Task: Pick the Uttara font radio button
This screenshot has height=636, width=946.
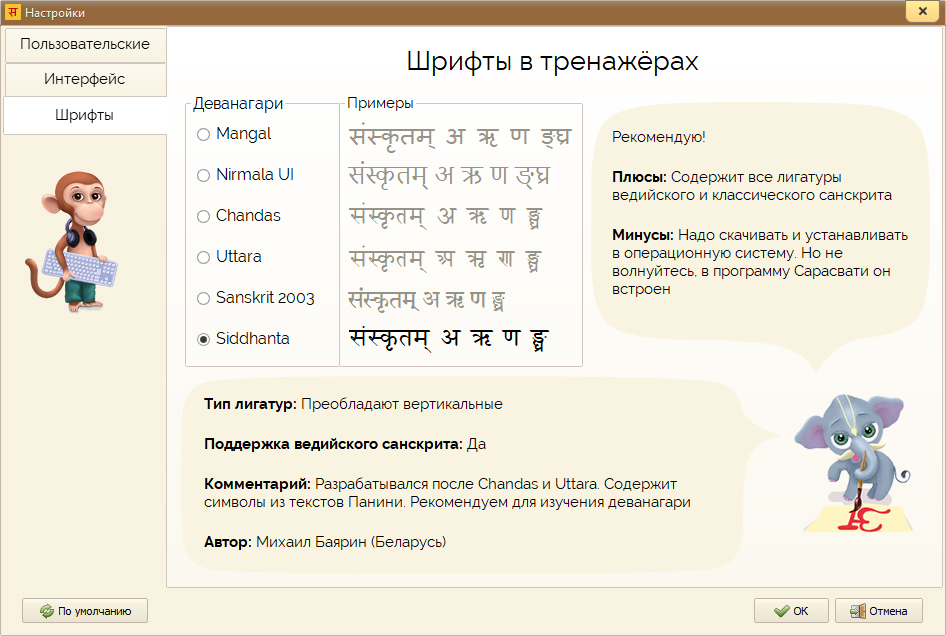Action: [204, 257]
